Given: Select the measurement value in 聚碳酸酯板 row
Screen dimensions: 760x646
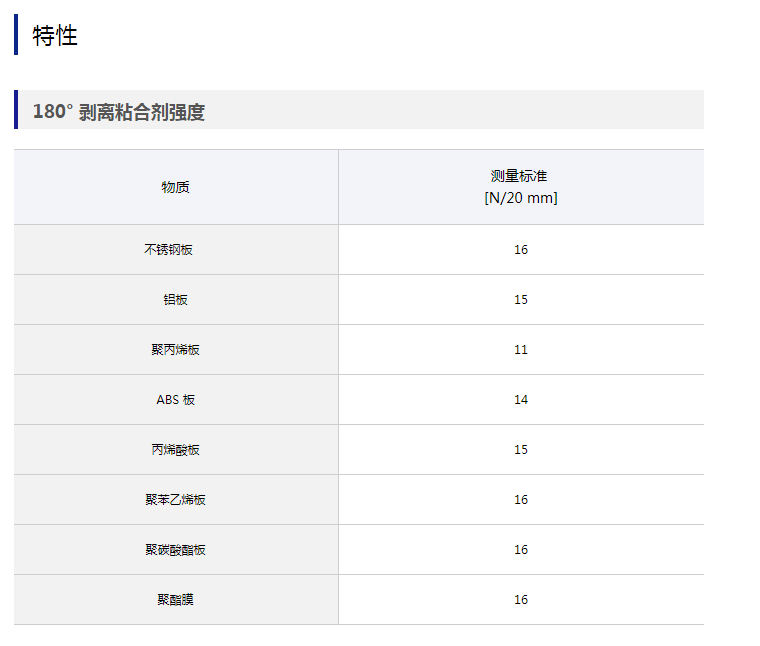Looking at the screenshot, I should click(521, 549).
